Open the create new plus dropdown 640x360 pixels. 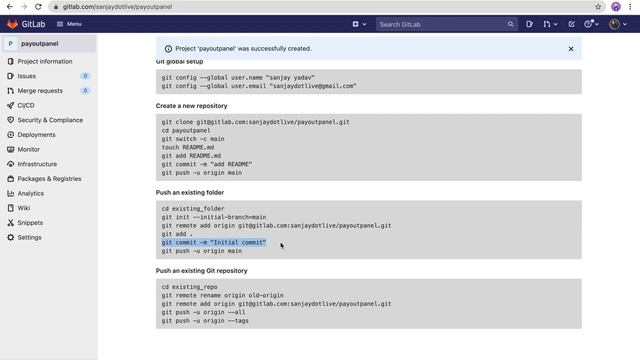click(359, 24)
